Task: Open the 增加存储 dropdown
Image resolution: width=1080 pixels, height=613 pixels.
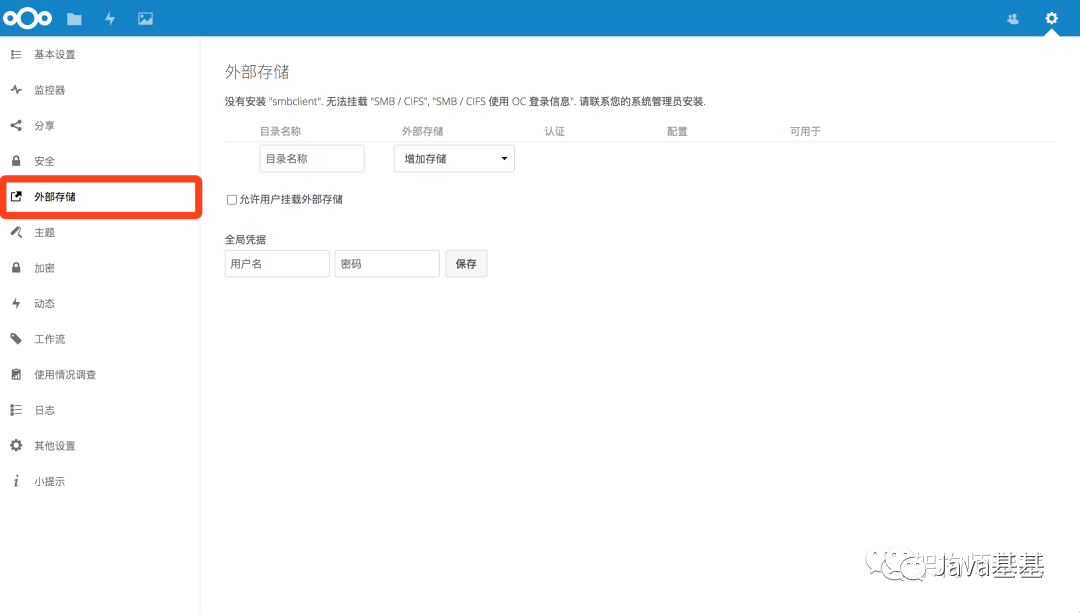Action: (x=454, y=158)
